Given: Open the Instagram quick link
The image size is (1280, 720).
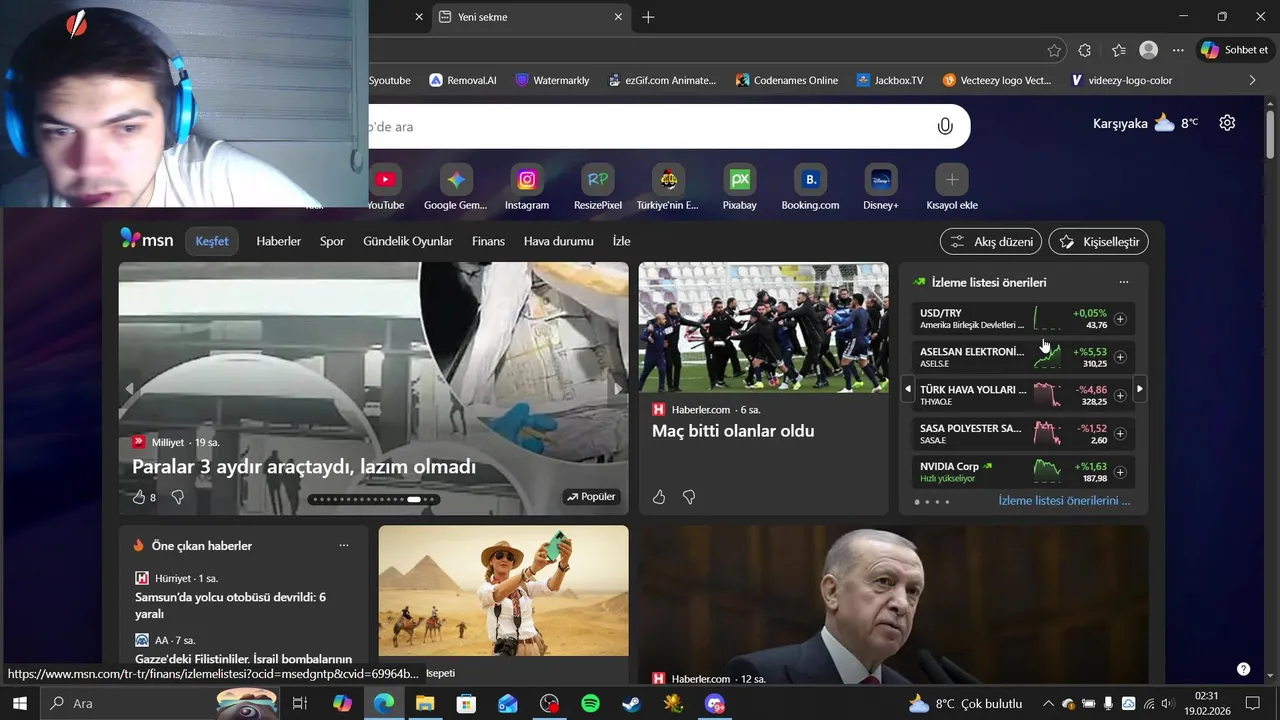Looking at the screenshot, I should click(x=527, y=188).
